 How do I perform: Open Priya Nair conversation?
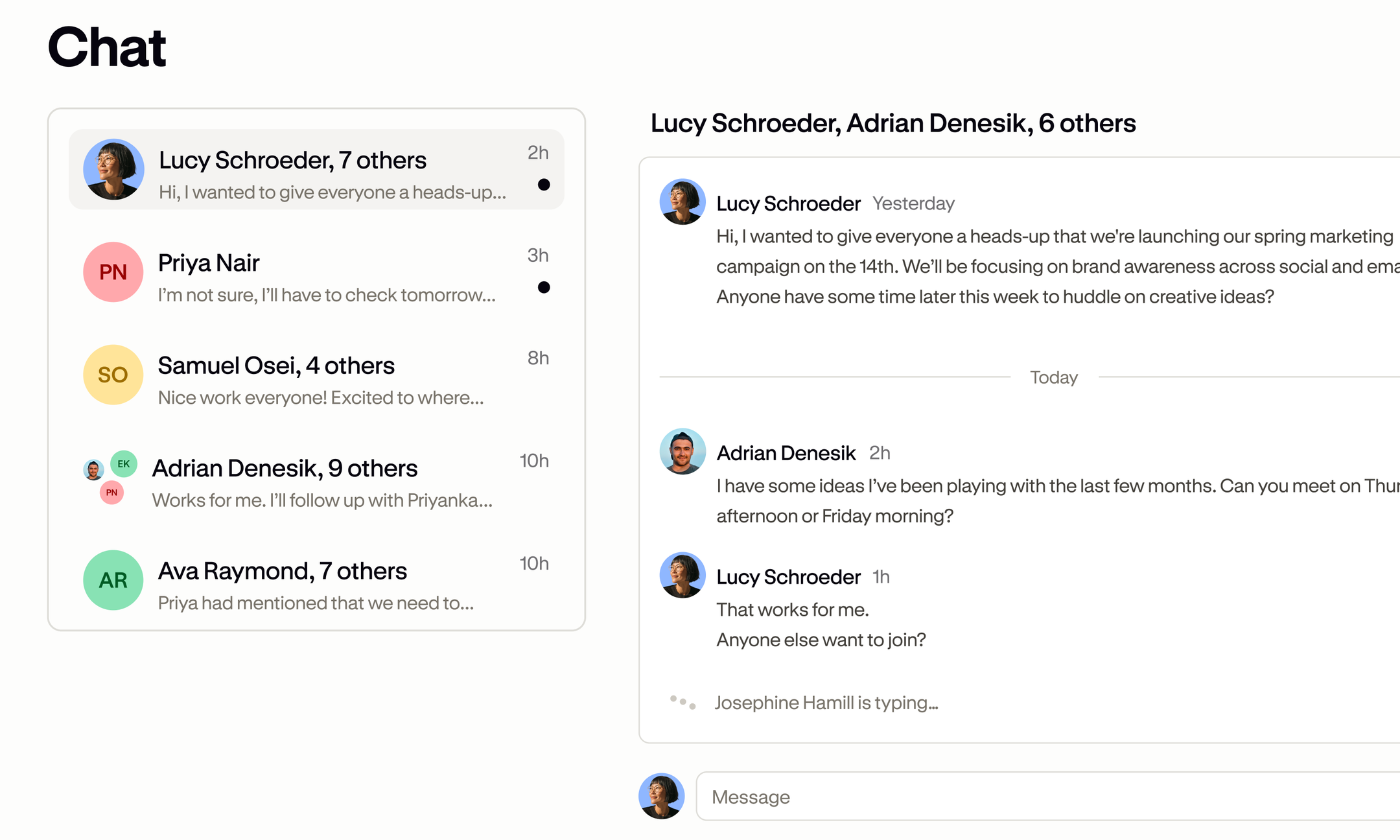316,272
